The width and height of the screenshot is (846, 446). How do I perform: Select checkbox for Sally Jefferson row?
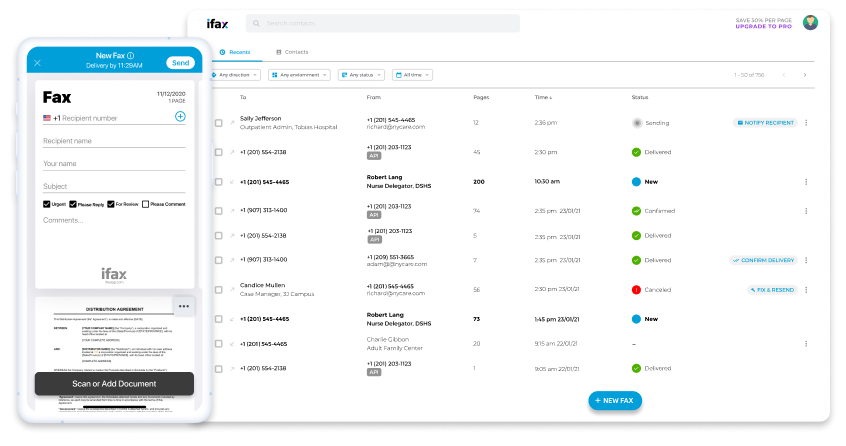[x=219, y=123]
